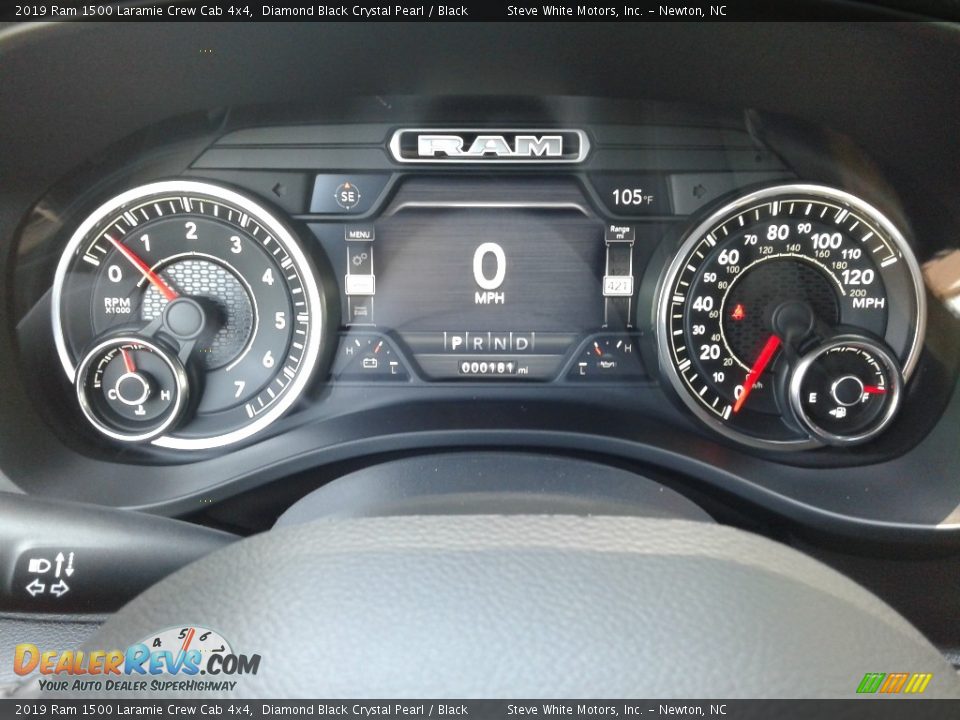Click top "Steve White Motors, Inc. – Newton, NC" text
Screen dimensions: 960x720
point(617,10)
